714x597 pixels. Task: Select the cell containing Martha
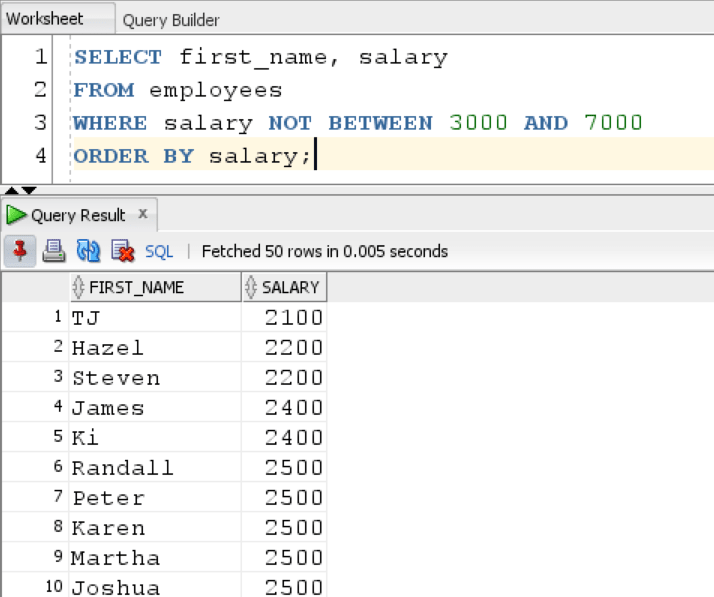coord(155,558)
